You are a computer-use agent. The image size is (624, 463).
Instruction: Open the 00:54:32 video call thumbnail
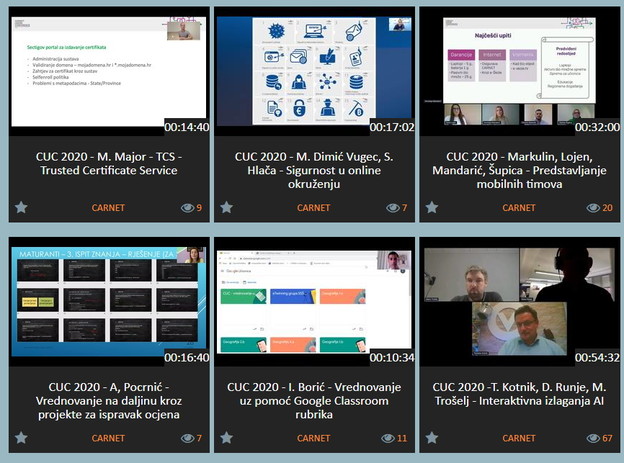pos(520,302)
